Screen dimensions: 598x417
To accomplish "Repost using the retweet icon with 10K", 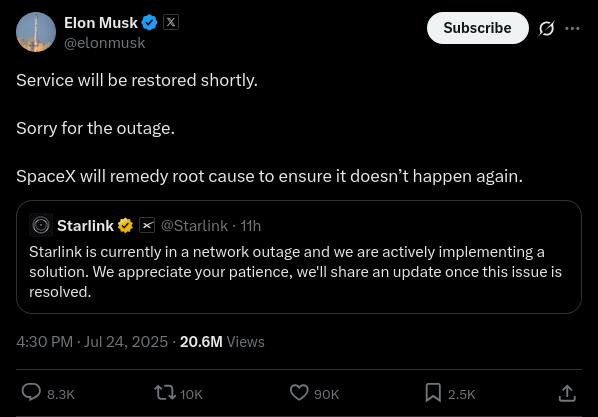I will tap(178, 393).
